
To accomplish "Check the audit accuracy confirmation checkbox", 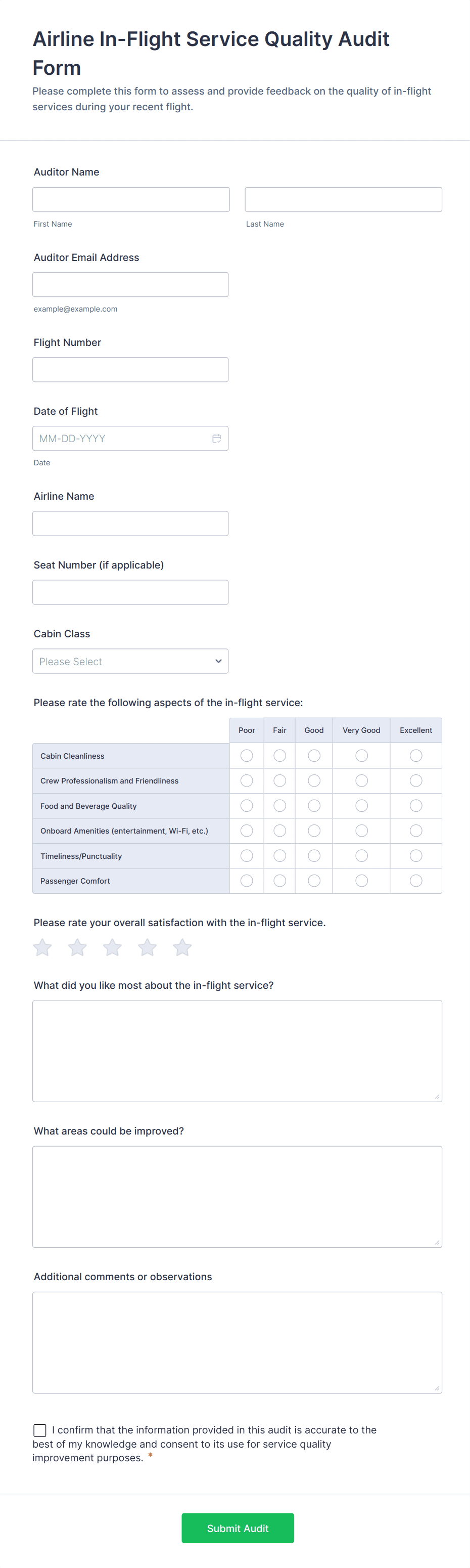I will click(40, 1430).
